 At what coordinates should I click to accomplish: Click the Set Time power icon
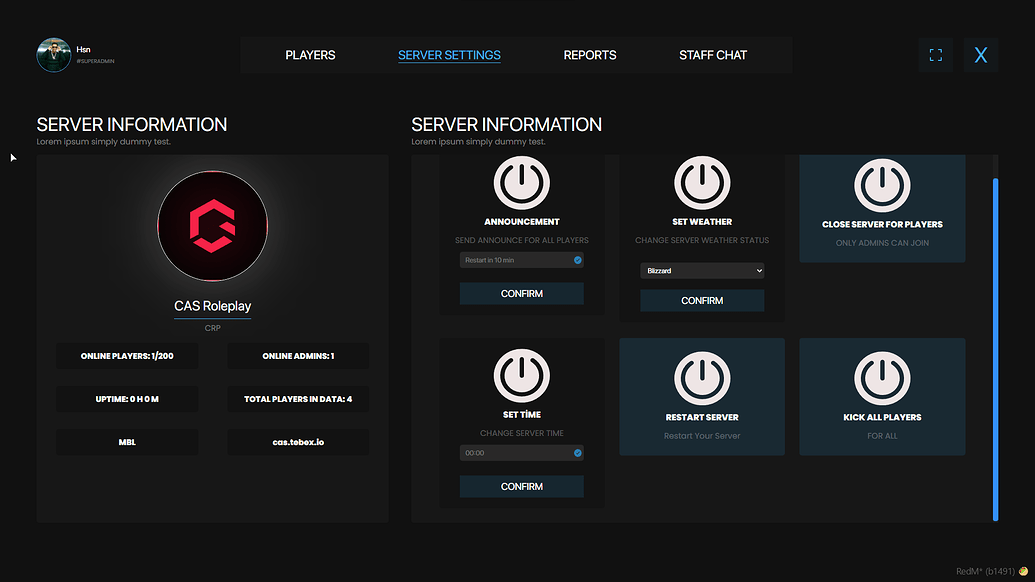521,376
